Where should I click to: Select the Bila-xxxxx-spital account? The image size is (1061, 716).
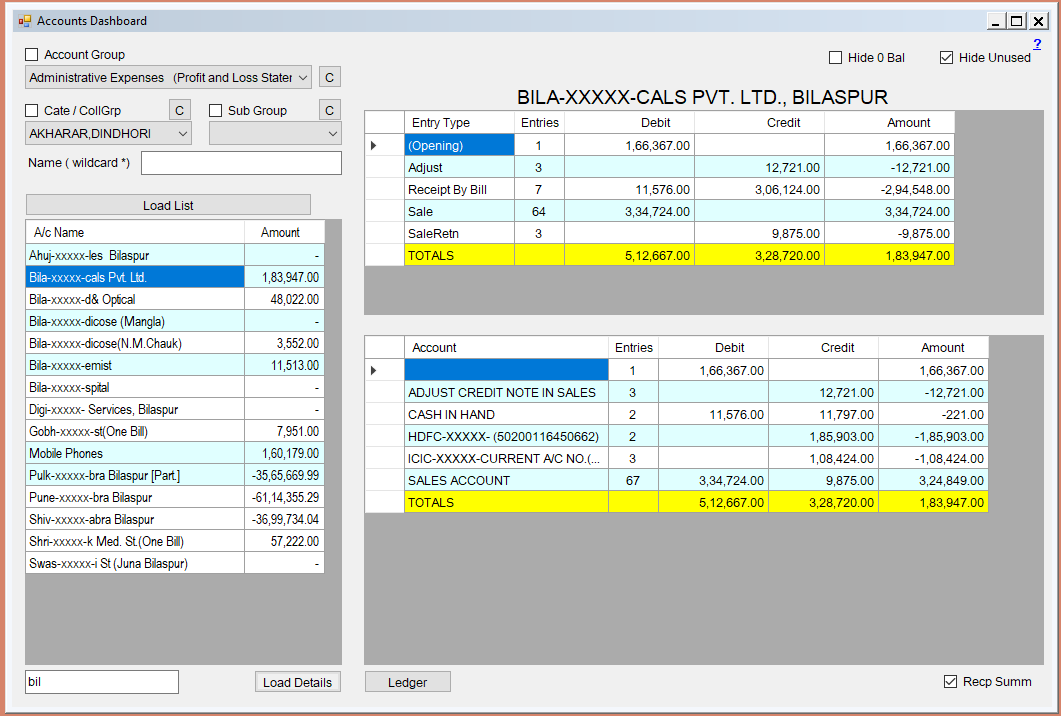175,387
